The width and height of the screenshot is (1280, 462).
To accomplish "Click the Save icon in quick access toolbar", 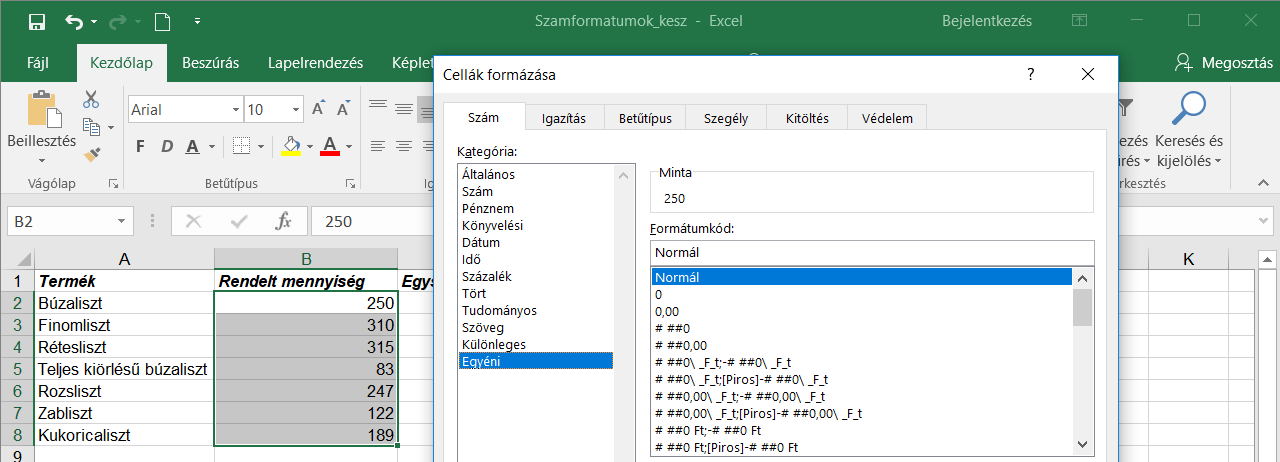I will point(37,21).
